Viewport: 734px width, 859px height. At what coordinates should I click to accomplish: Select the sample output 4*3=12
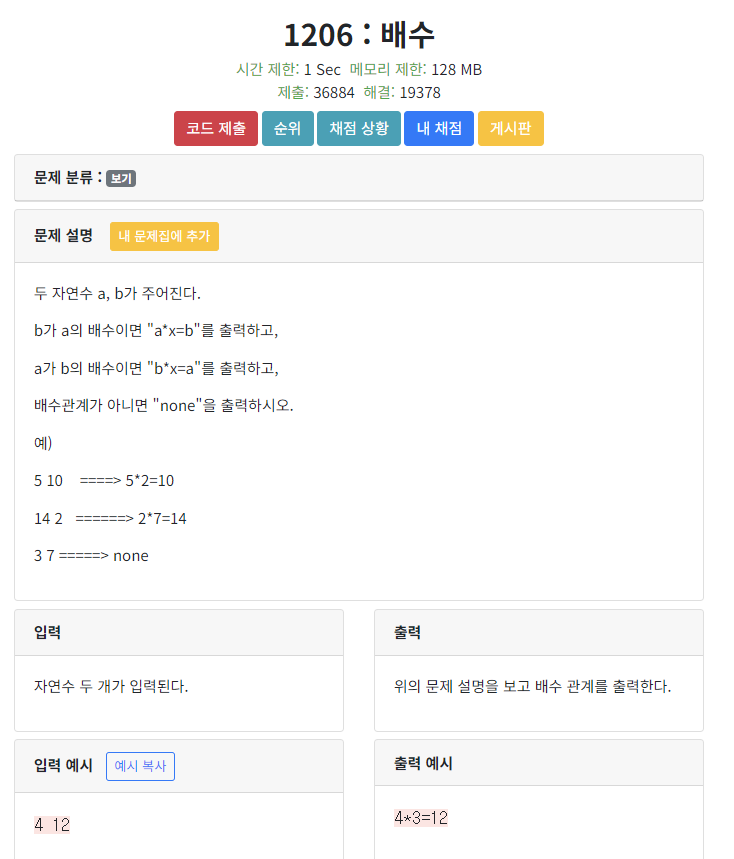(x=420, y=816)
